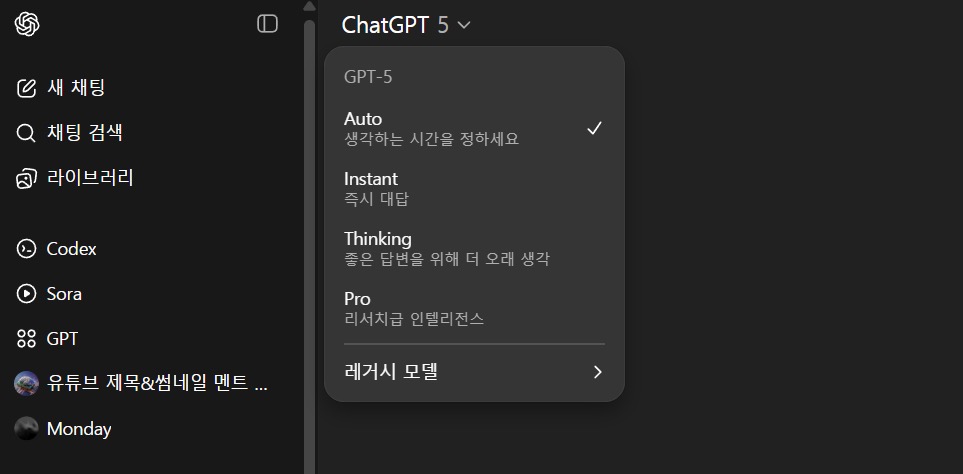
Task: Click the ChatGPT 5 model selector dropdown
Action: 405,25
